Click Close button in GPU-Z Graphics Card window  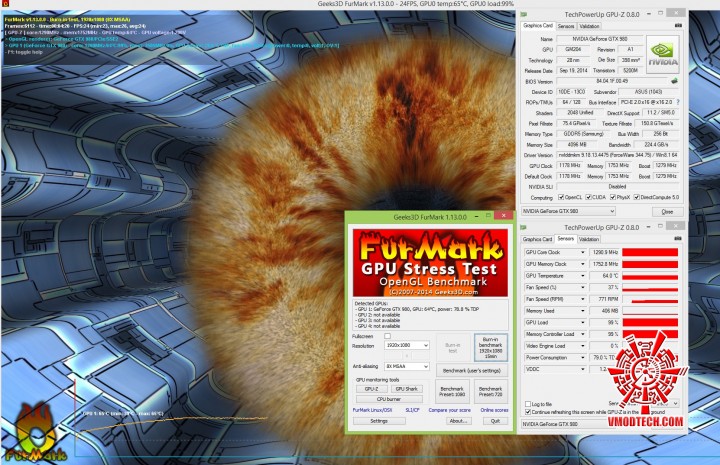(x=667, y=212)
